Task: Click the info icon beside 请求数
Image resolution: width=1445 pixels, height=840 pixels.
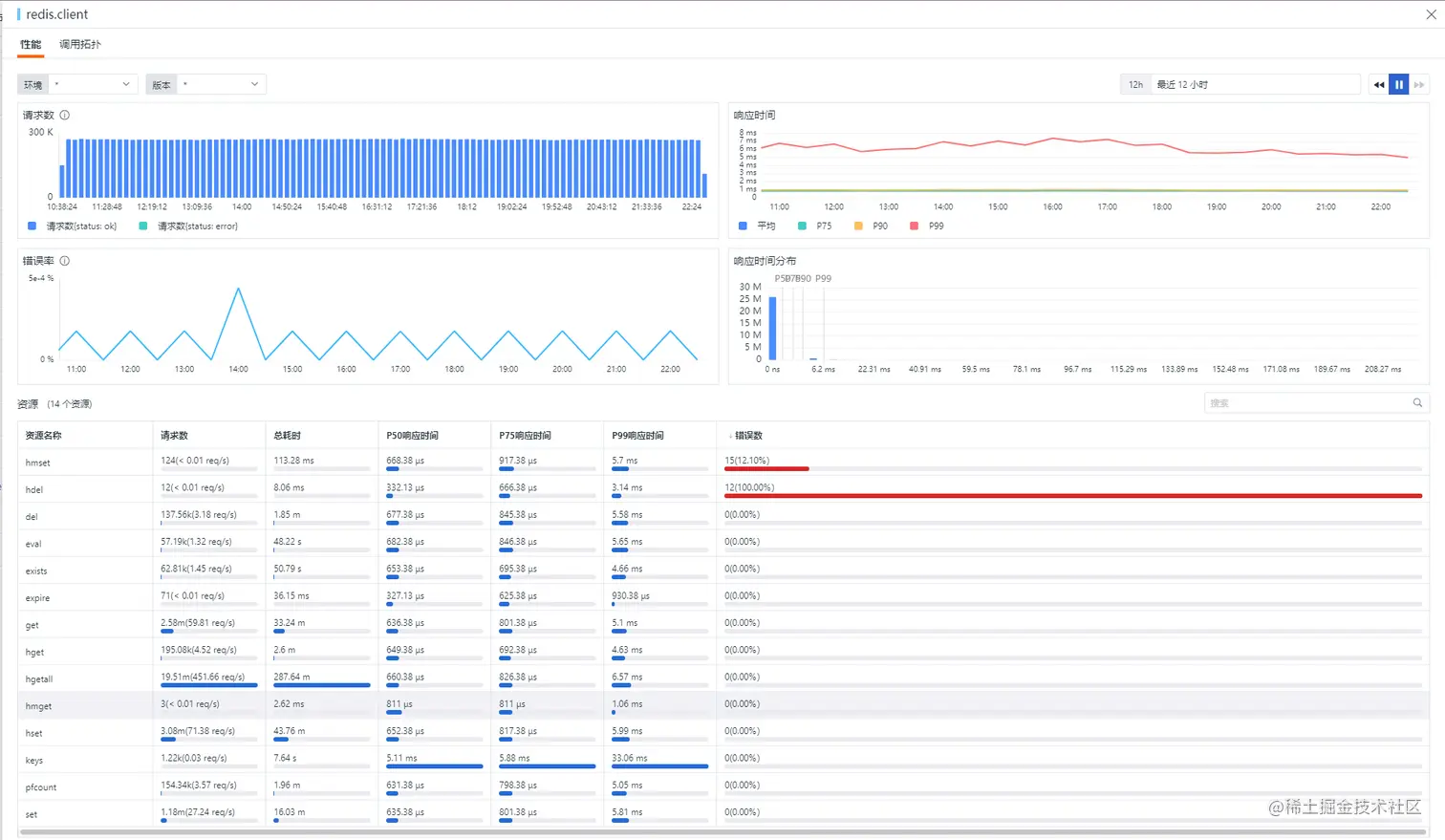Action: [65, 115]
